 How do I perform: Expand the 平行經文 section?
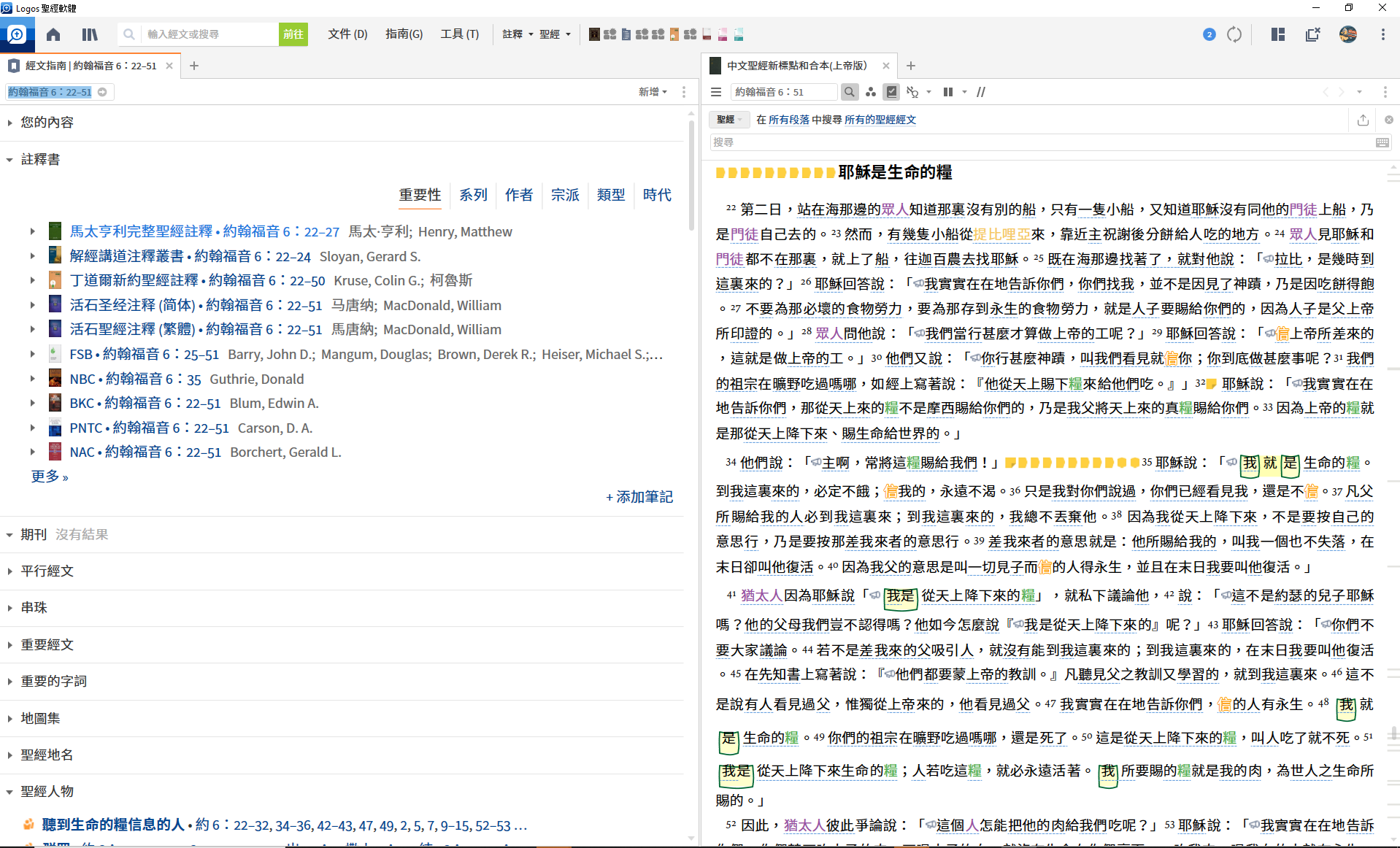[x=10, y=571]
